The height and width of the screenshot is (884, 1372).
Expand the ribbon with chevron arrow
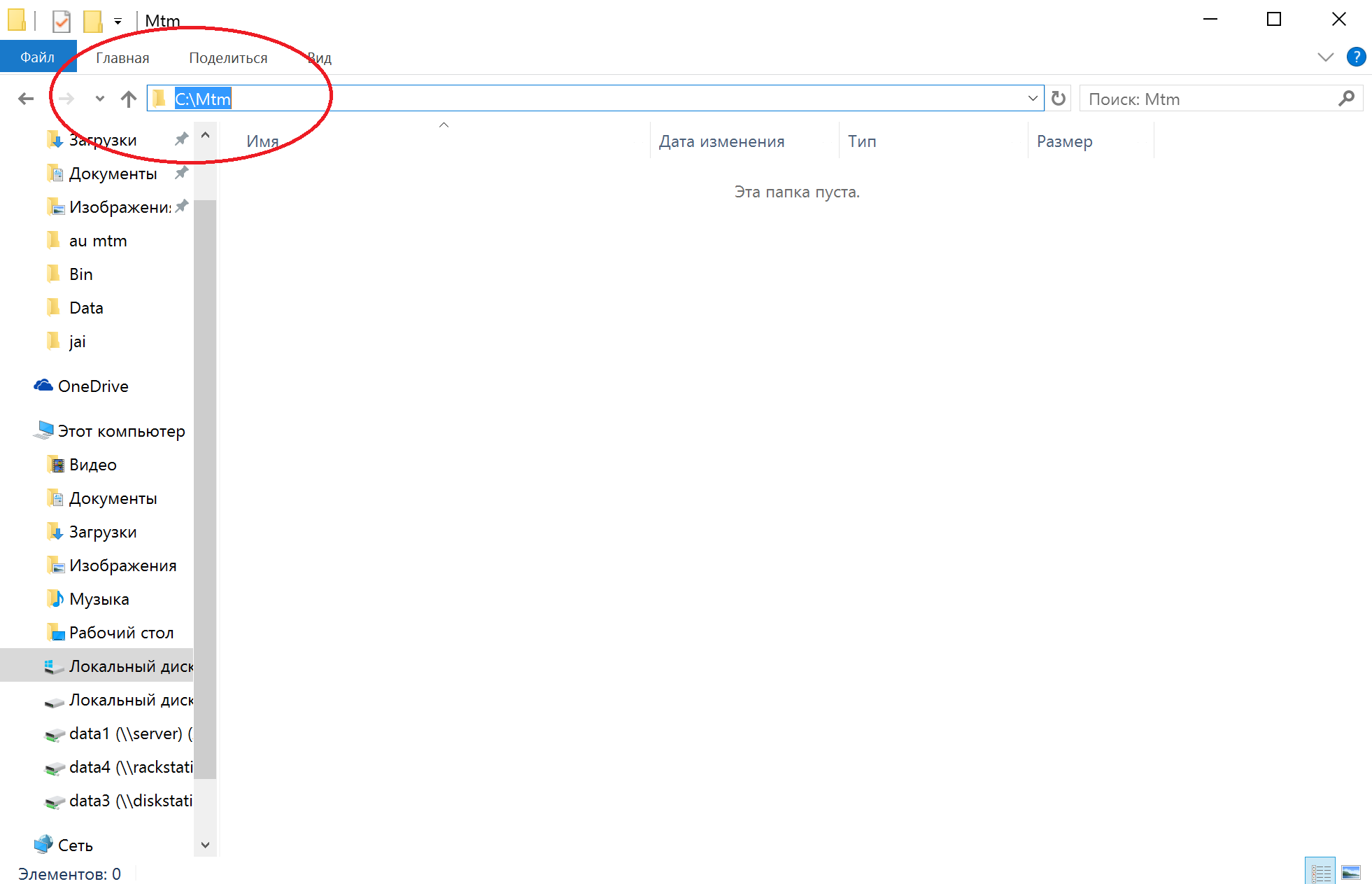coord(1325,57)
